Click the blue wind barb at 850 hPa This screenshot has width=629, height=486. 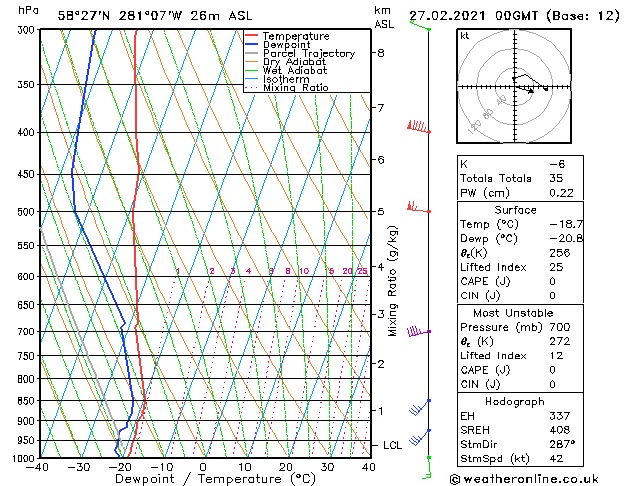click(x=420, y=407)
